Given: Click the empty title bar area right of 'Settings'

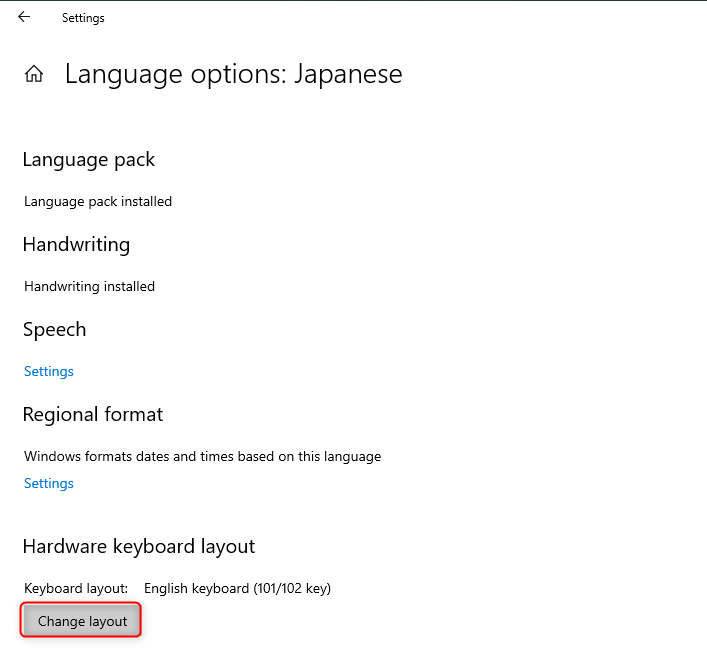Looking at the screenshot, I should [400, 18].
